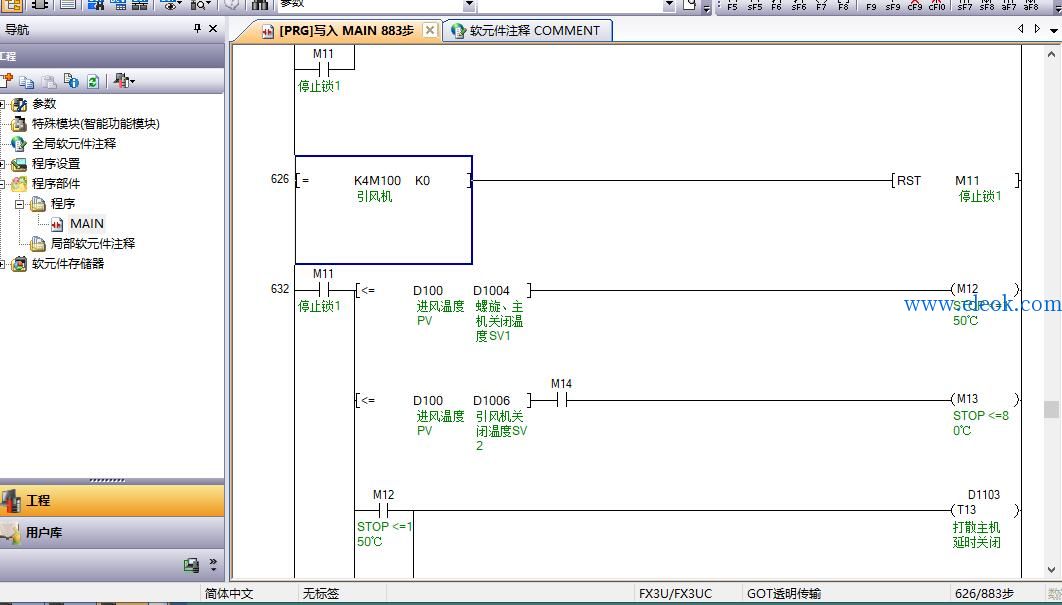Screen dimensions: 1062x605
Task: Click the copy icon in navigation toolbar
Action: [x=27, y=82]
